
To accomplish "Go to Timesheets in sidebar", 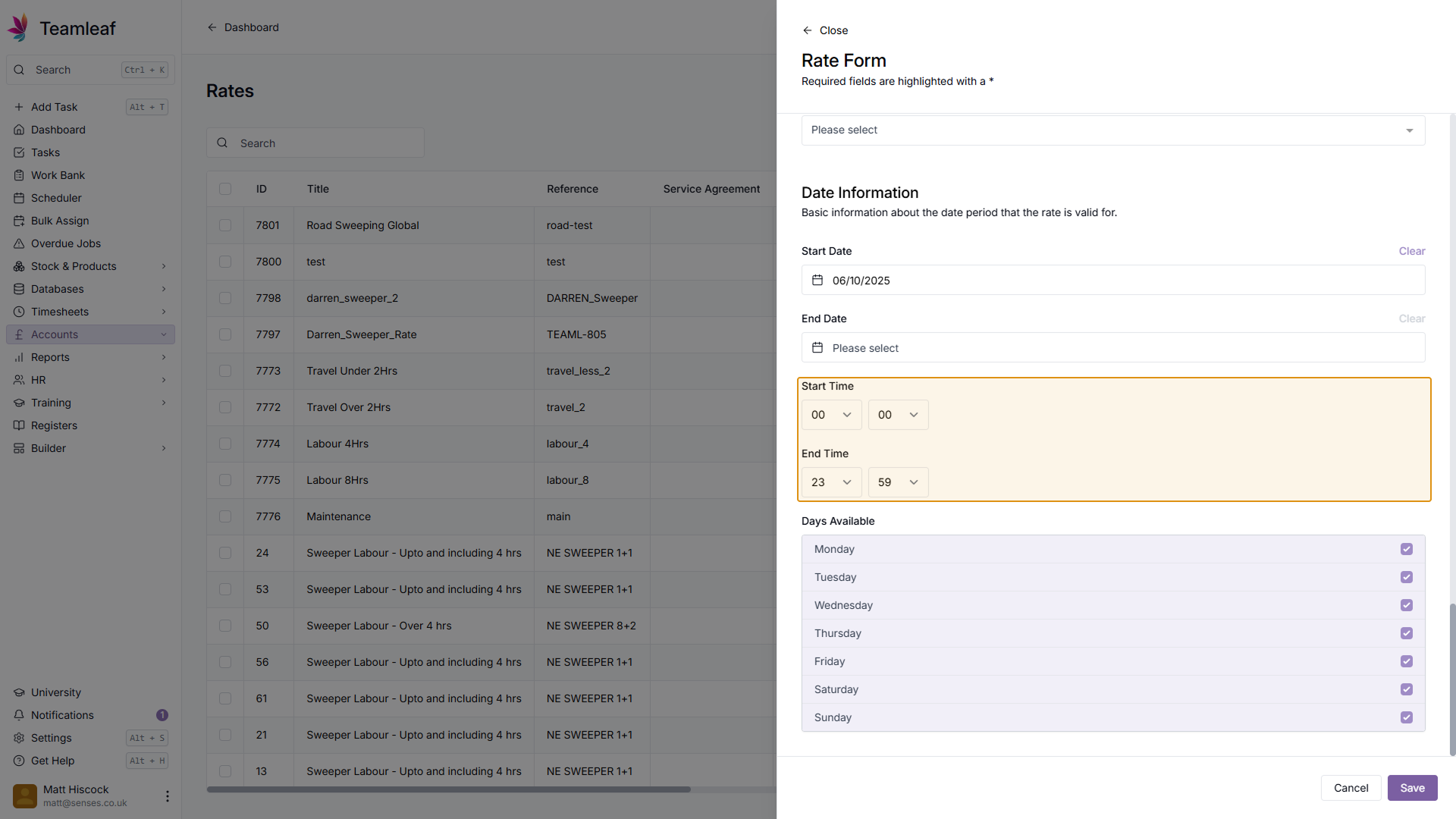I will click(x=60, y=312).
